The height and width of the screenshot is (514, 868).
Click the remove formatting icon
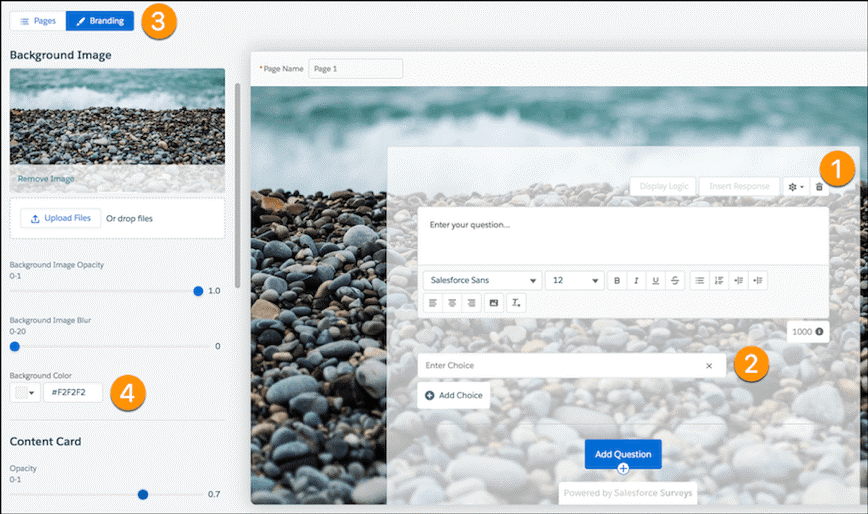coord(515,302)
